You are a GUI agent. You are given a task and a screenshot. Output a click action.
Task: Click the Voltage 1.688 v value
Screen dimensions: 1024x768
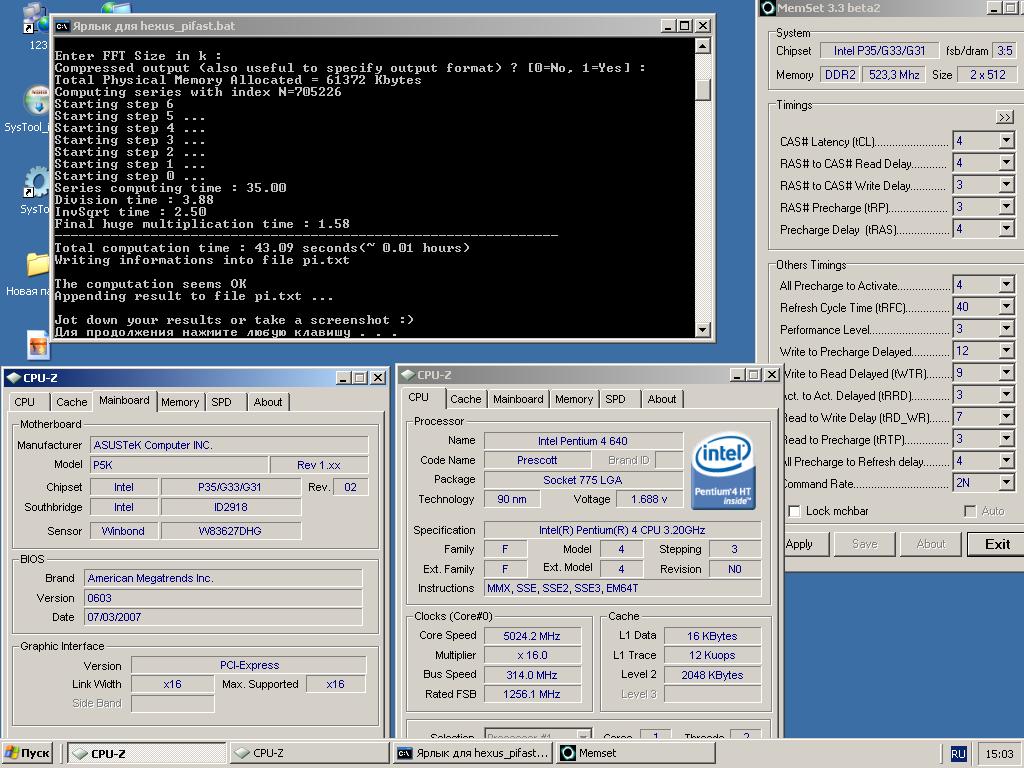click(x=648, y=500)
